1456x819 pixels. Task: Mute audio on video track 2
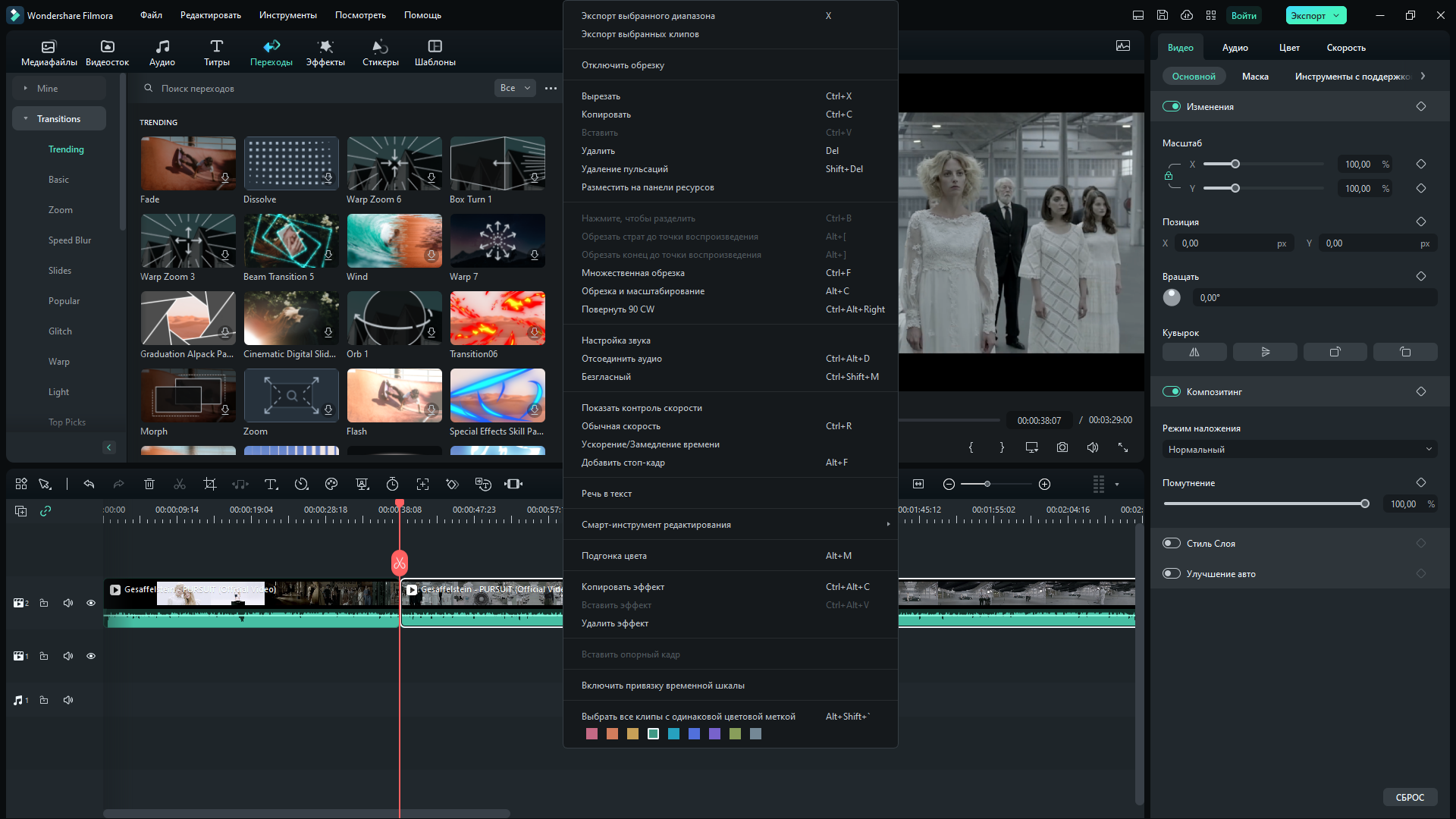point(68,603)
